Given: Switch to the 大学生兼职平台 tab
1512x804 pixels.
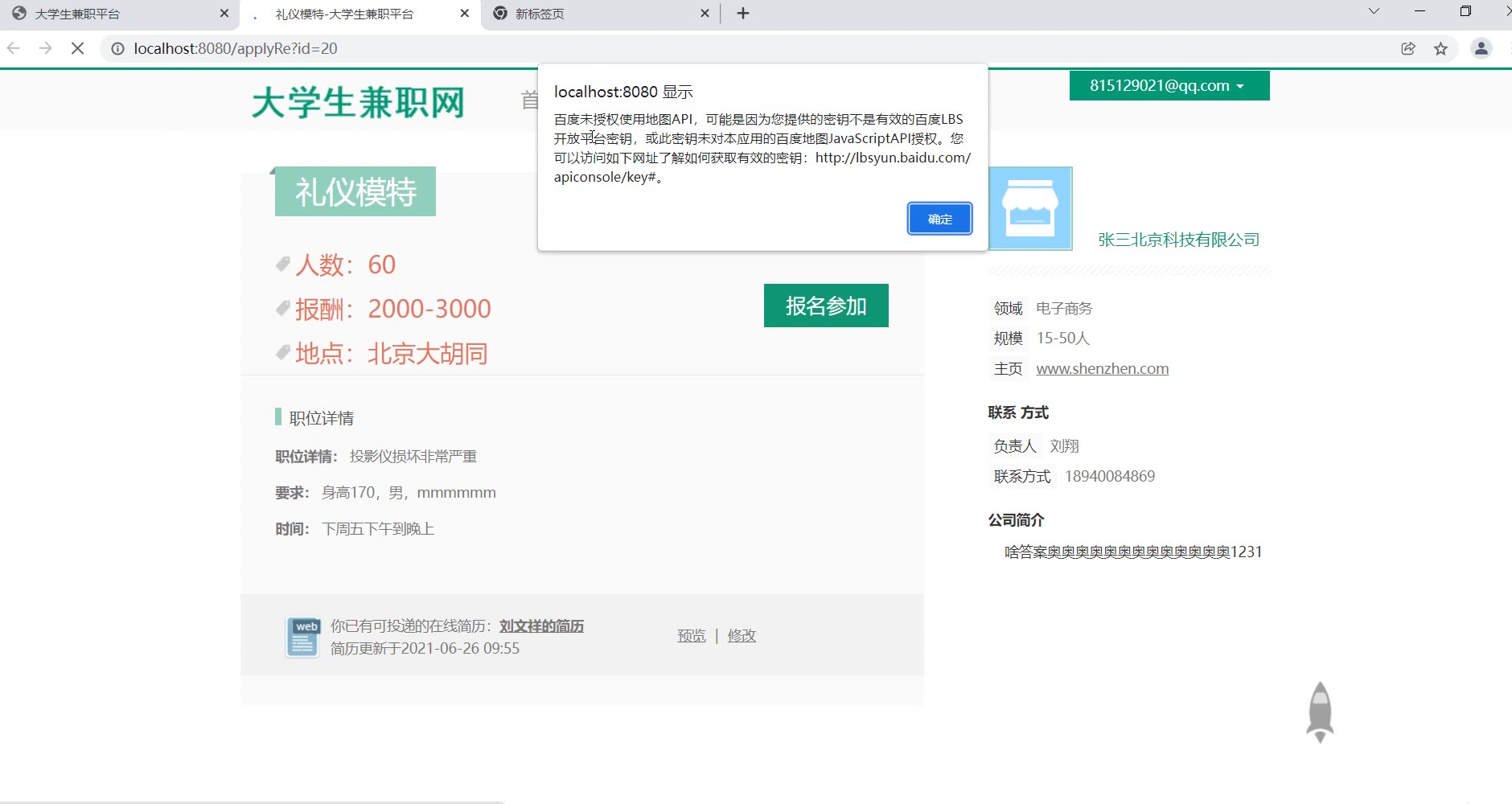Looking at the screenshot, I should [113, 14].
